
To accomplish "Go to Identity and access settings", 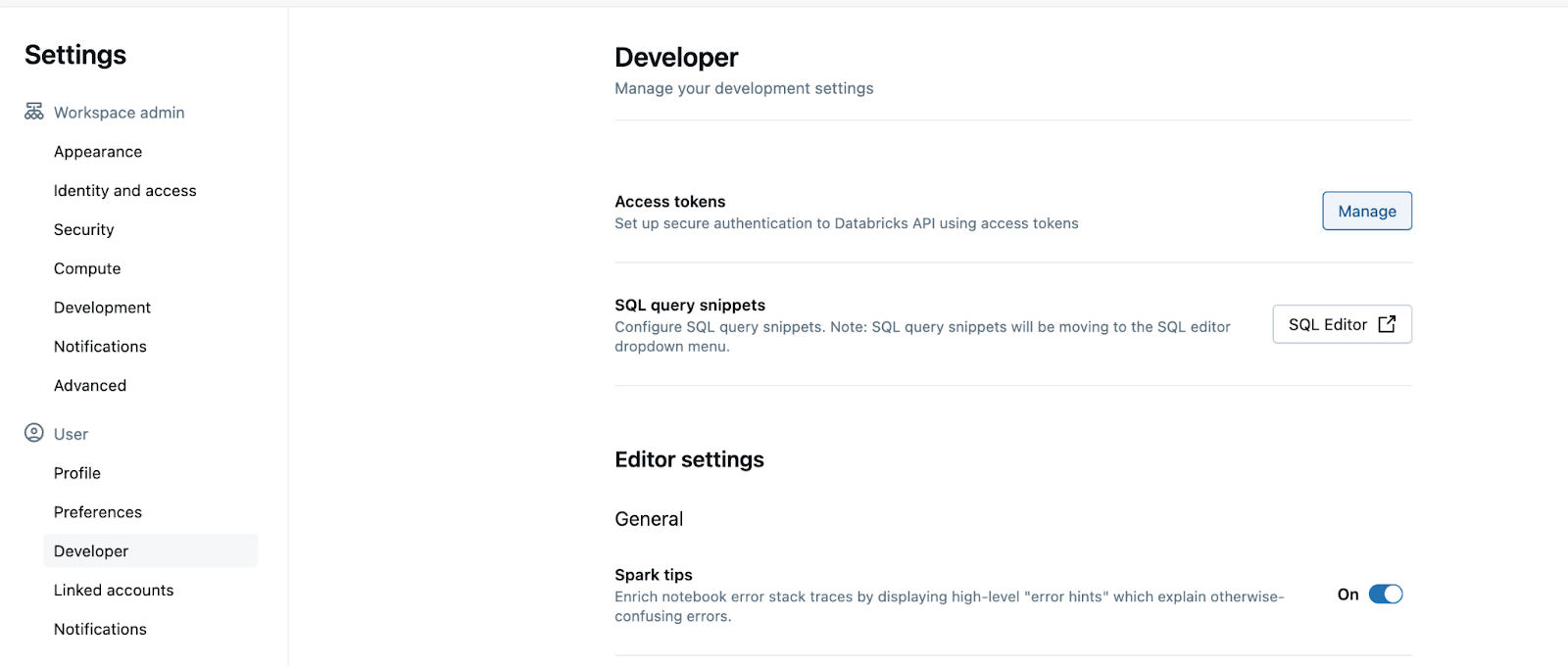I will (x=124, y=191).
